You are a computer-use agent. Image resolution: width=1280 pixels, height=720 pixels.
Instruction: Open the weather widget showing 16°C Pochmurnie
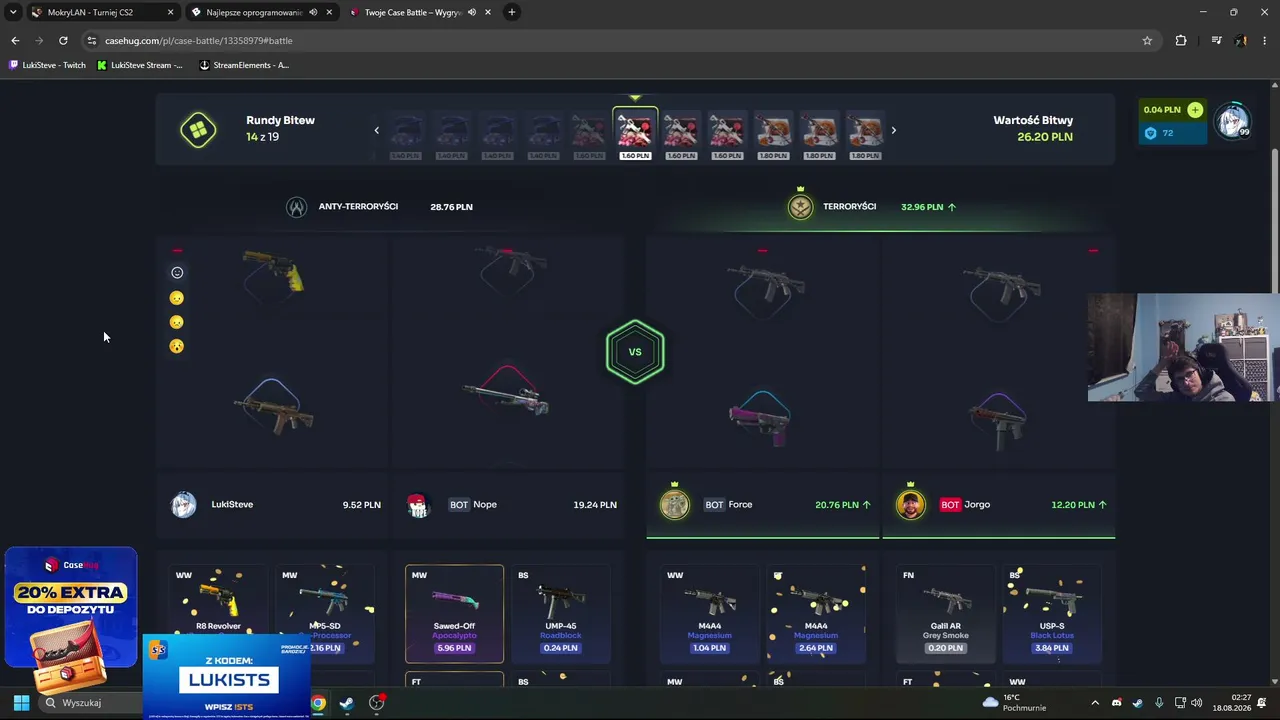(1014, 703)
